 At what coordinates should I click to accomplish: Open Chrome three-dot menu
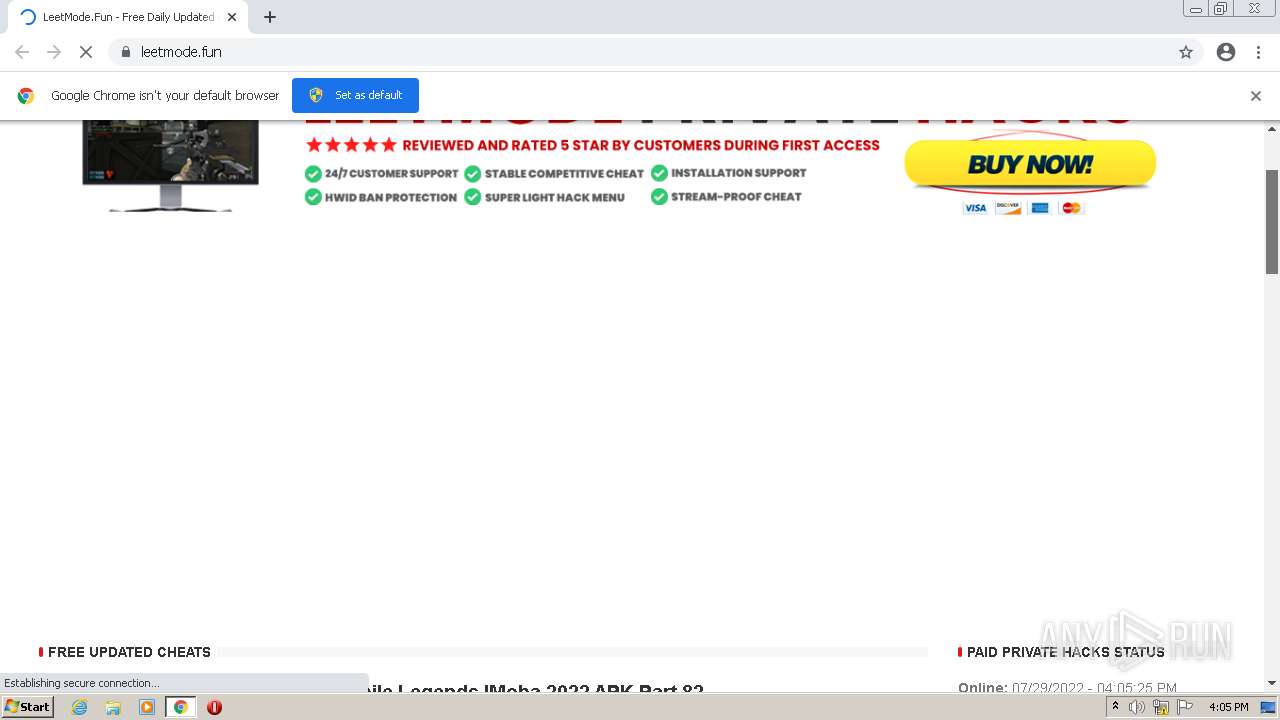tap(1259, 52)
